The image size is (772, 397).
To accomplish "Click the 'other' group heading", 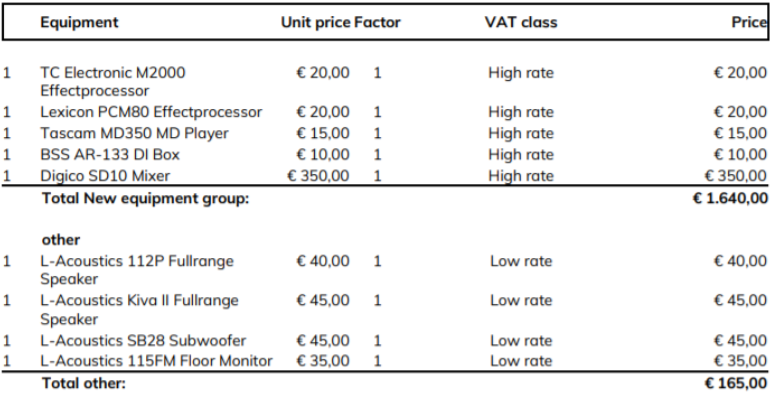I will 61,240.
